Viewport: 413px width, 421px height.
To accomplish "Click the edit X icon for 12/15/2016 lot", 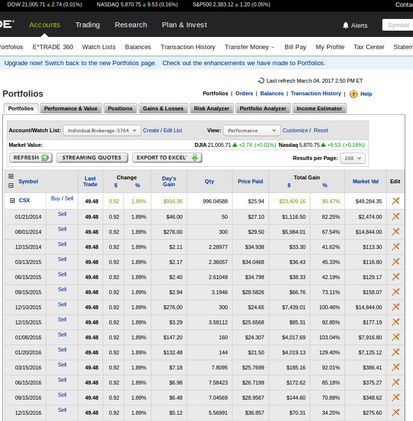I will pos(396,412).
